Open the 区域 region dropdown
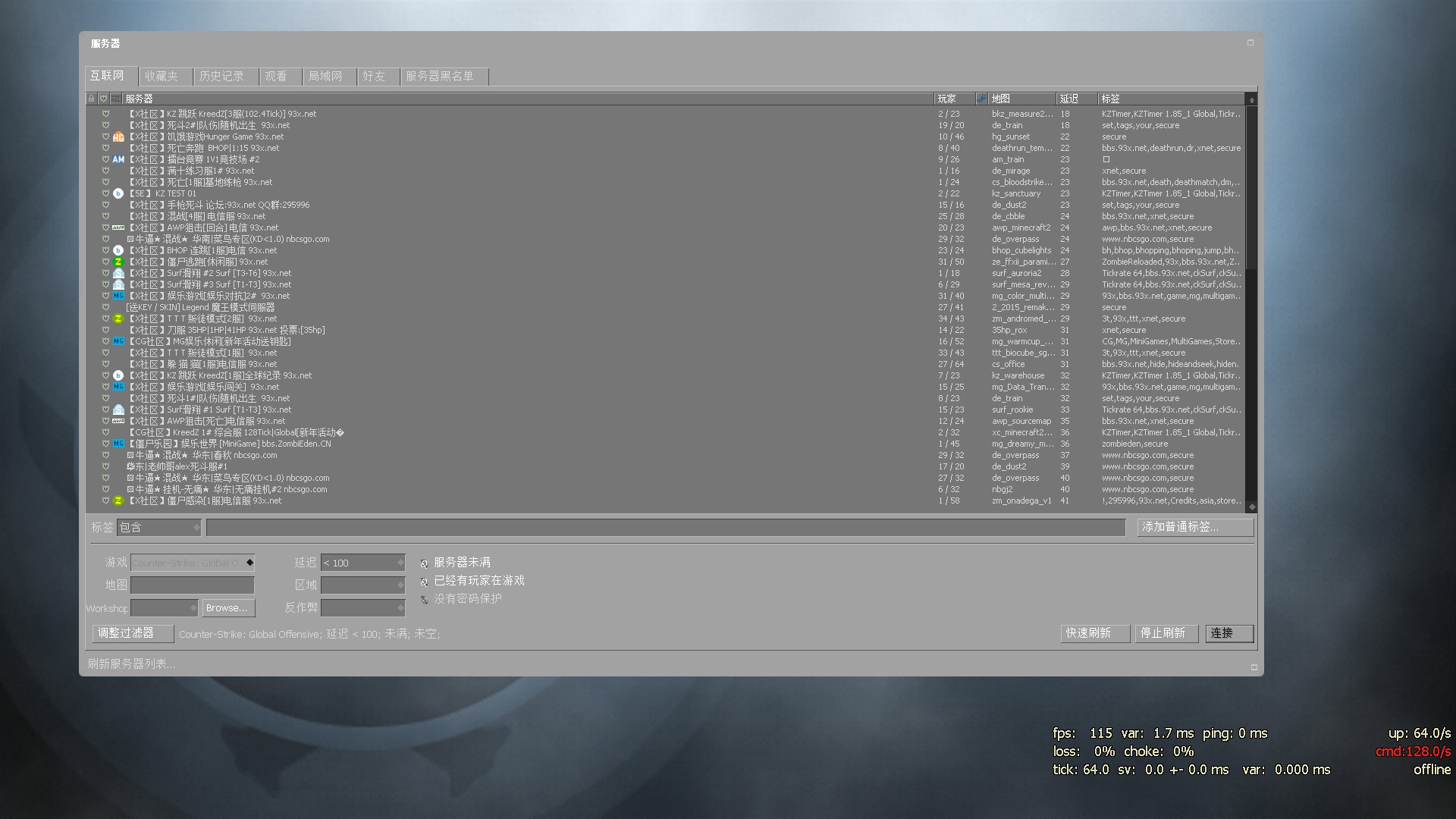The width and height of the screenshot is (1456, 819). point(363,585)
